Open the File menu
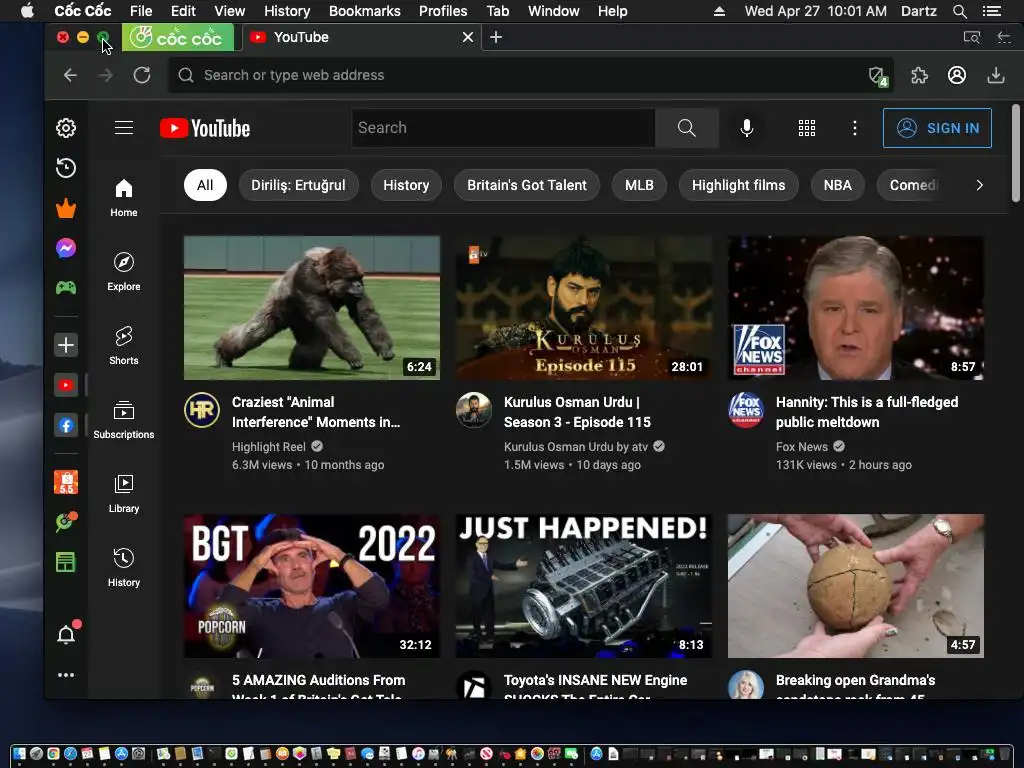Viewport: 1024px width, 768px height. click(141, 11)
